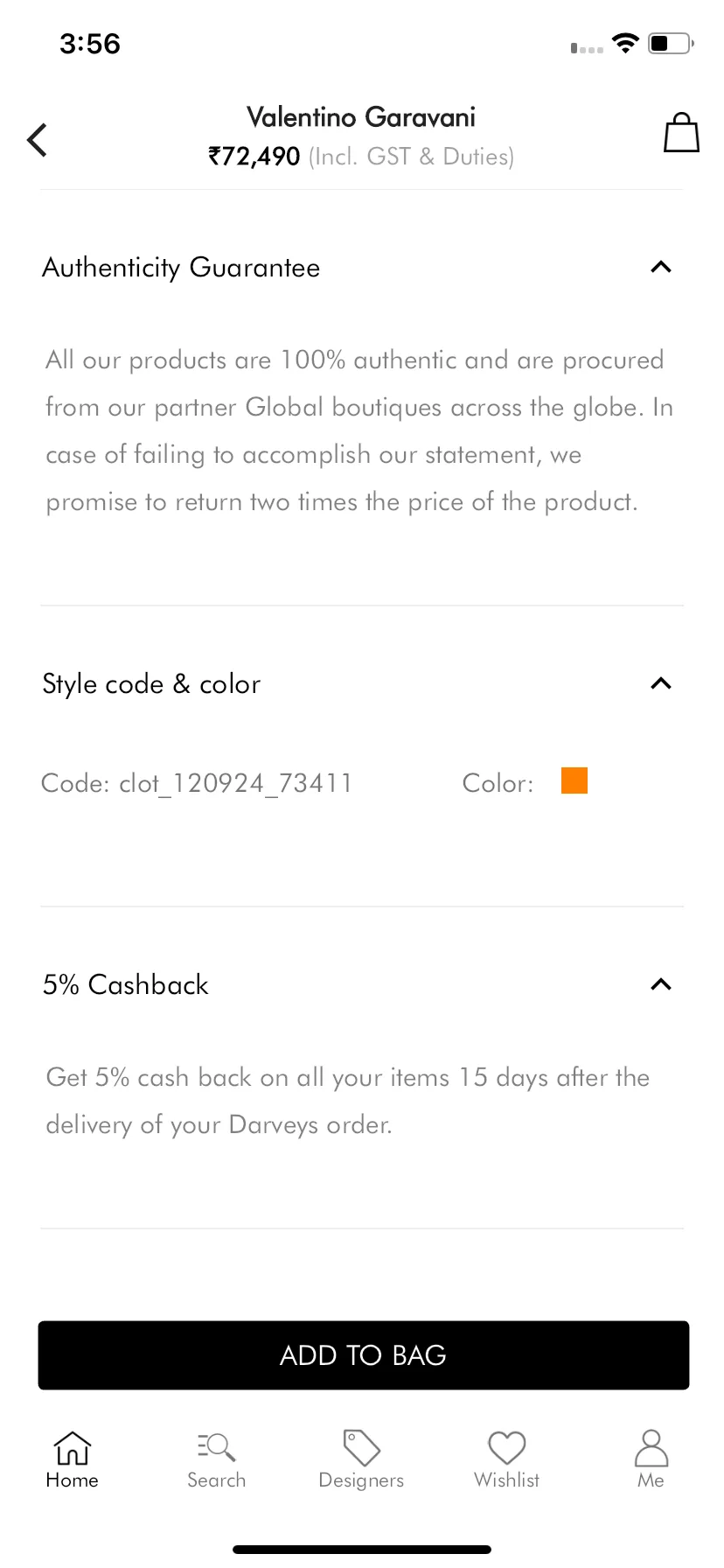Image resolution: width=724 pixels, height=1568 pixels.
Task: Tap the Valentino Garavani title
Action: (x=361, y=117)
